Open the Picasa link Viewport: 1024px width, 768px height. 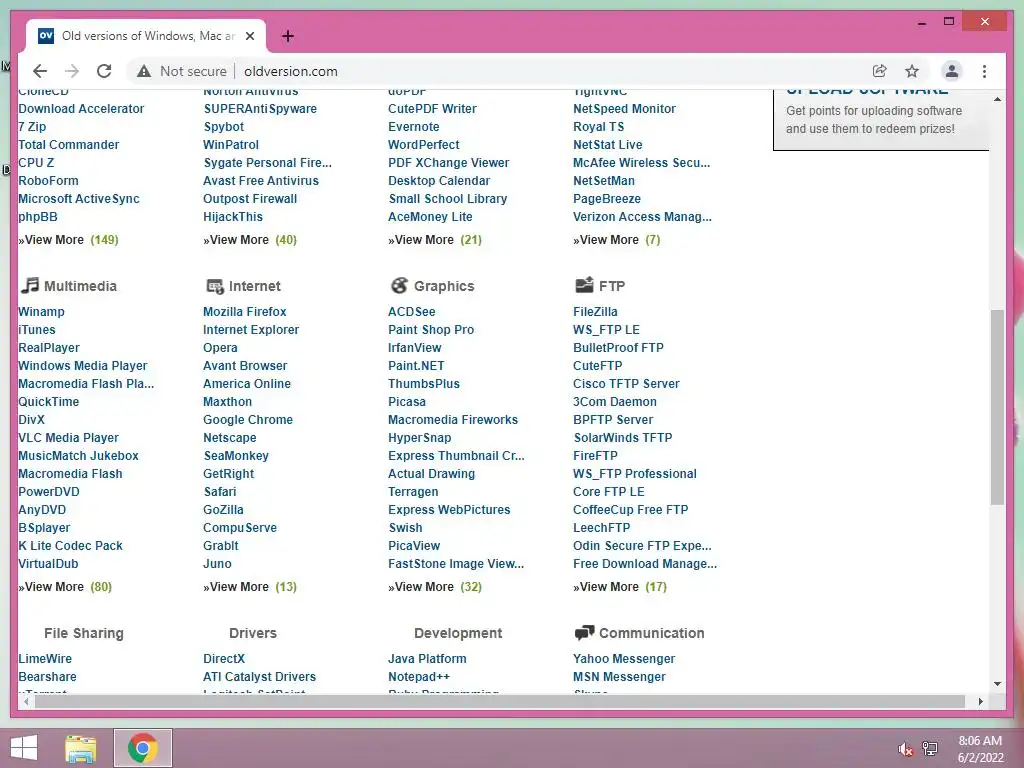[407, 402]
